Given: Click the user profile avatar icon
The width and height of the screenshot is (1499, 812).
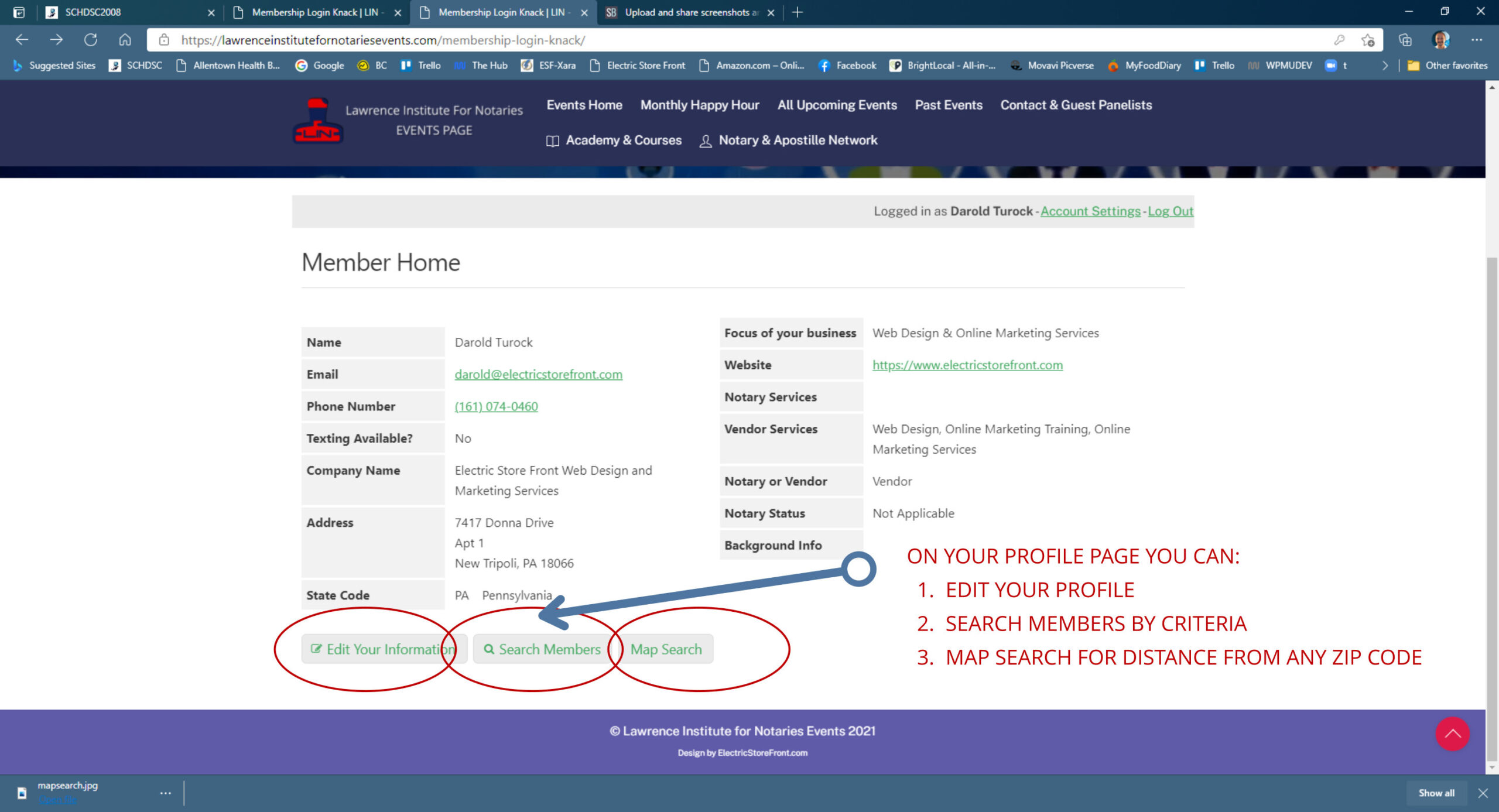Looking at the screenshot, I should click(x=1440, y=40).
